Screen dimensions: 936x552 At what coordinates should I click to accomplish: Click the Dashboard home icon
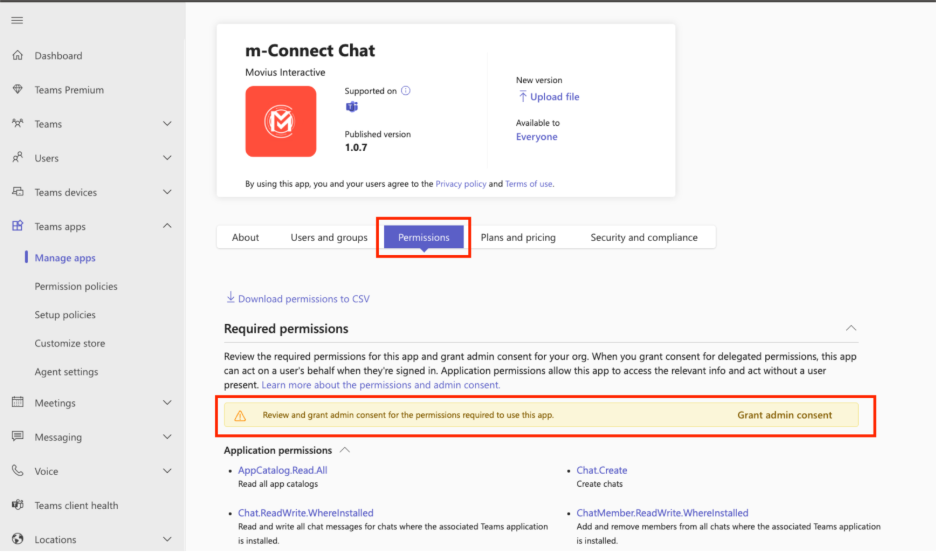click(17, 55)
